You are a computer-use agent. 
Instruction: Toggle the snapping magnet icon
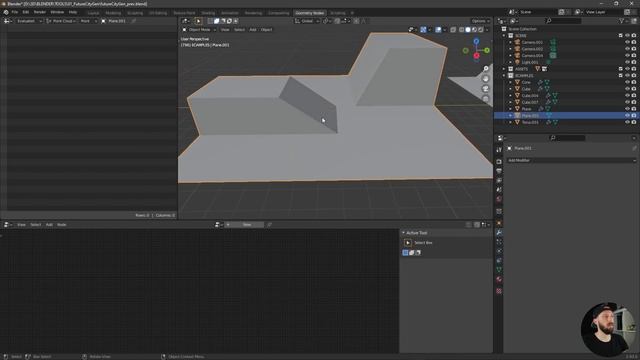pos(337,21)
